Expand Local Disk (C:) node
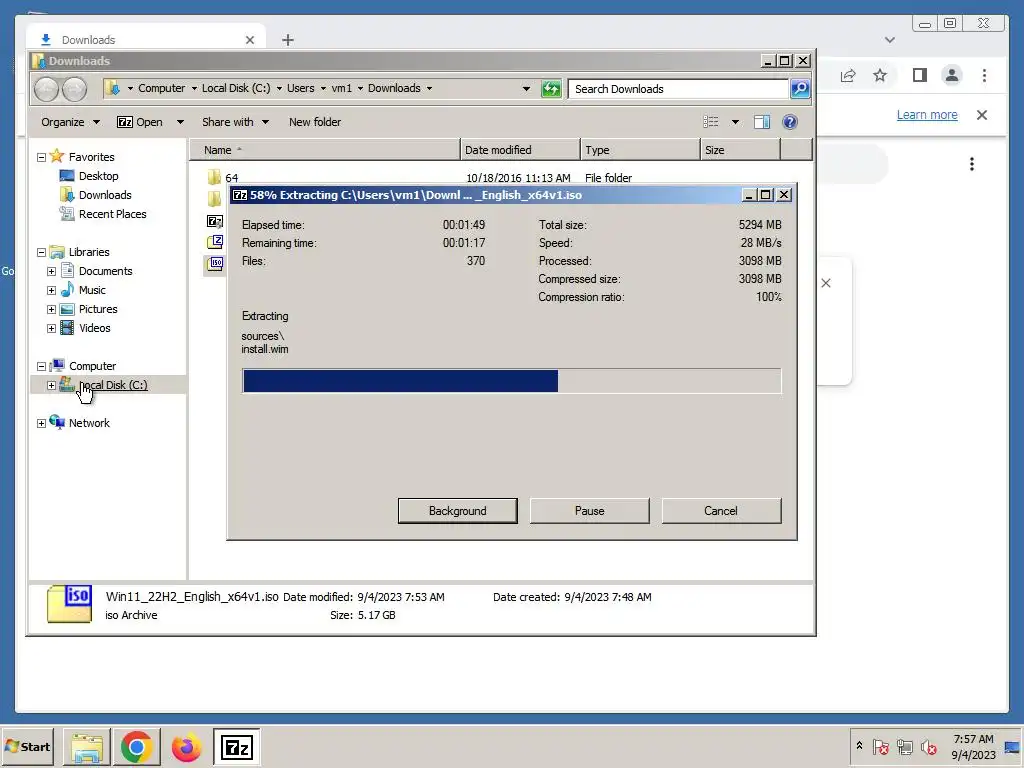 pyautogui.click(x=52, y=385)
